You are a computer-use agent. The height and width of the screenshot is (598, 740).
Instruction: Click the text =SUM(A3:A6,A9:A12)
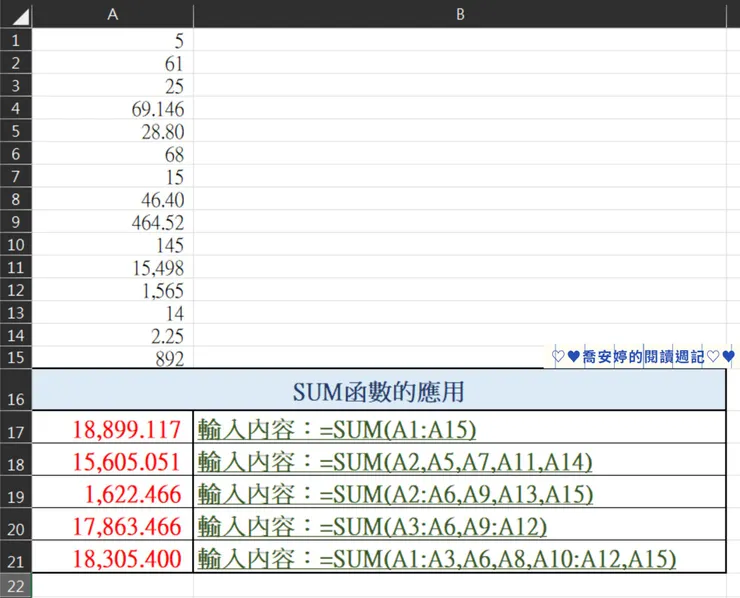(433, 527)
